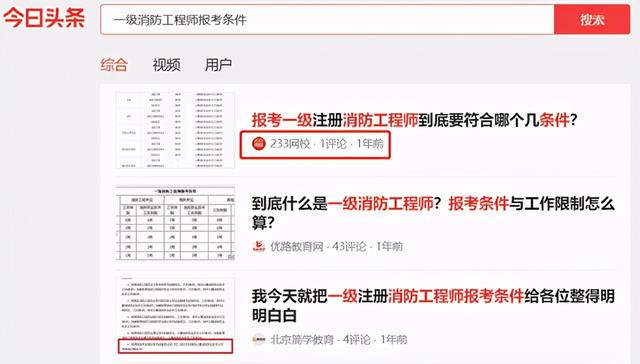Click the red 搜索 button
The image size is (640, 364).
tap(592, 19)
